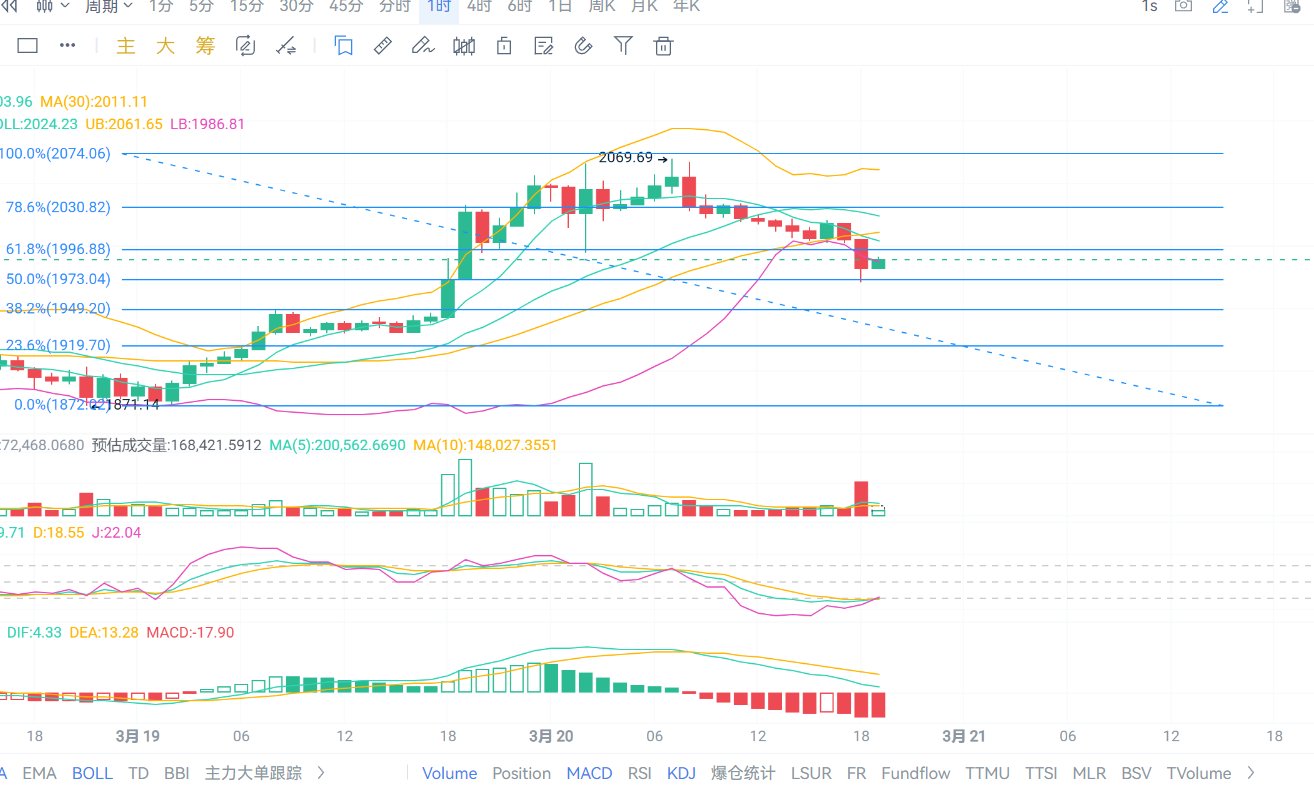Viewport: 1314px width, 790px height.
Task: Click the trash icon to delete drawings
Action: pos(663,46)
